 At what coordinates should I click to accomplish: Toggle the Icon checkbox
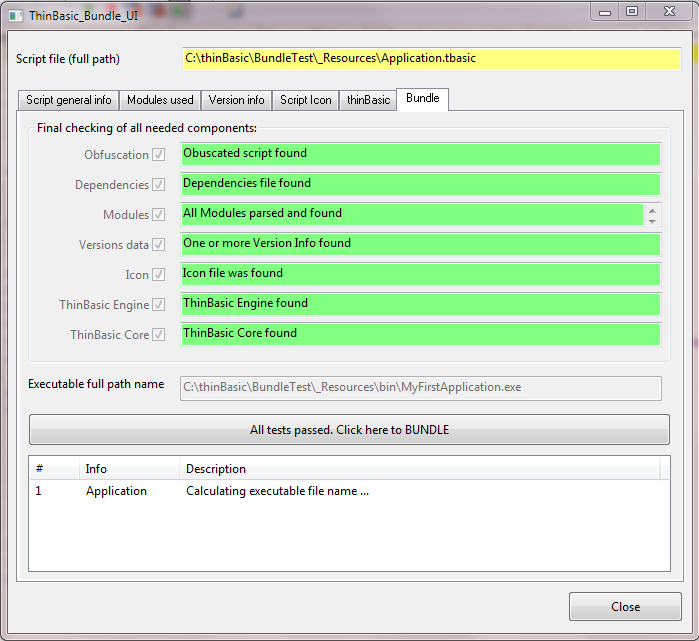point(158,275)
